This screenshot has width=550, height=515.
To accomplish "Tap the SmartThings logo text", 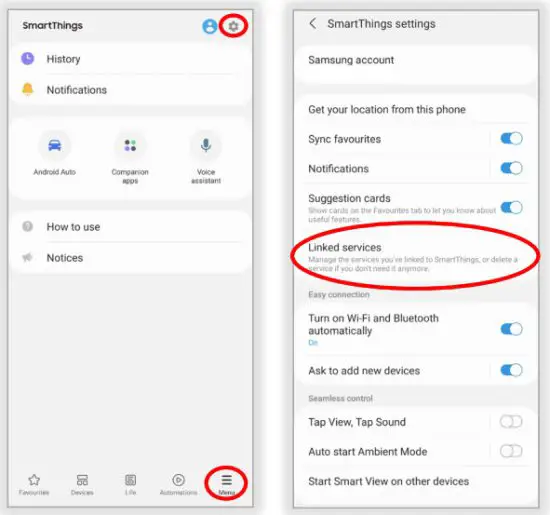I will pos(53,25).
